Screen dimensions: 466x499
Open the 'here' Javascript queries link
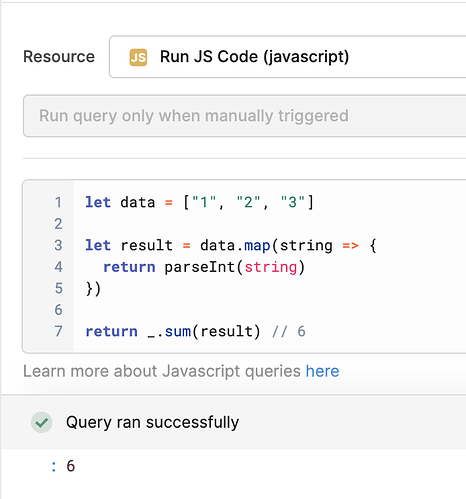point(322,371)
